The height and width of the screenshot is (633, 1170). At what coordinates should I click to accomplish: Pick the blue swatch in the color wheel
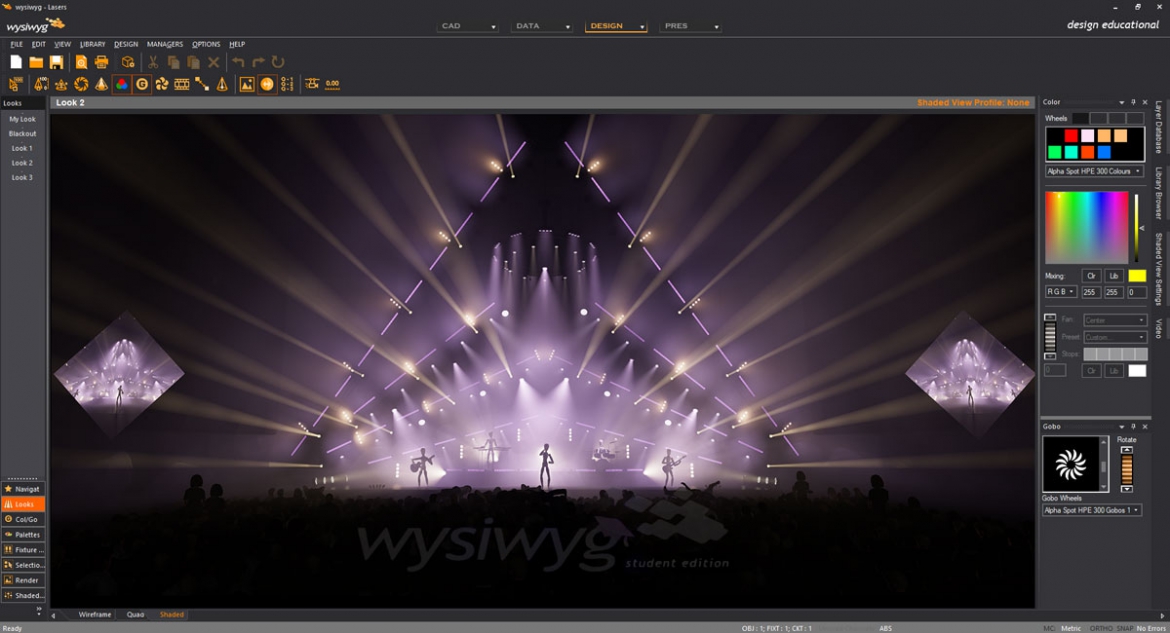pyautogui.click(x=1104, y=152)
